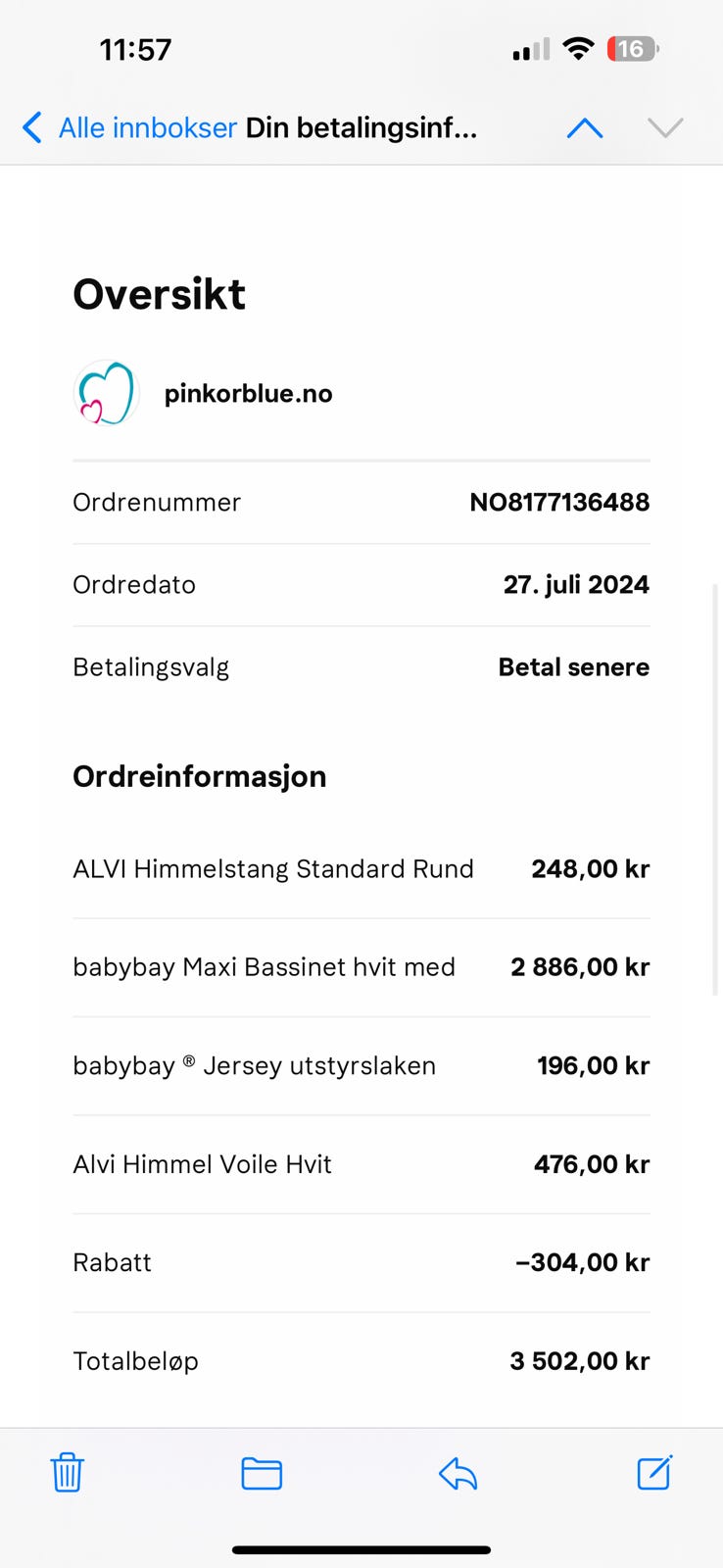
Task: Tap the 11:57 clock in status bar
Action: point(135,49)
